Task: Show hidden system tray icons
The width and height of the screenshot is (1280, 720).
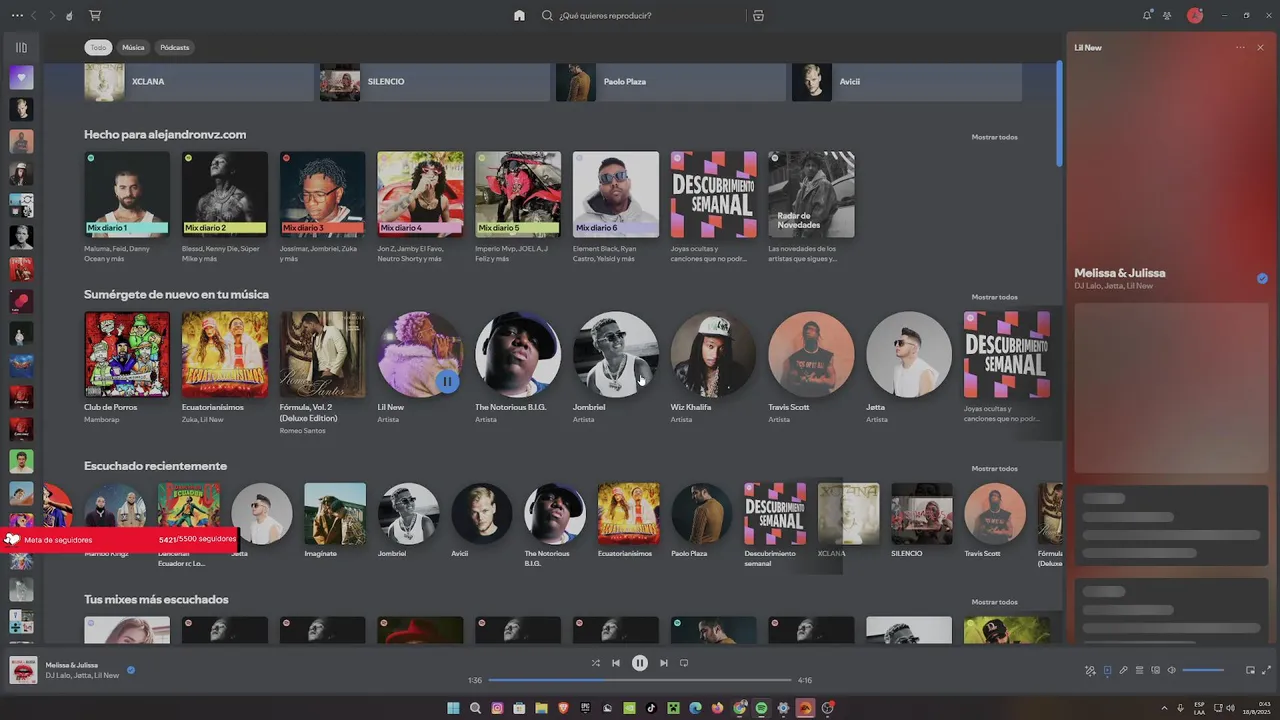Action: click(1164, 708)
